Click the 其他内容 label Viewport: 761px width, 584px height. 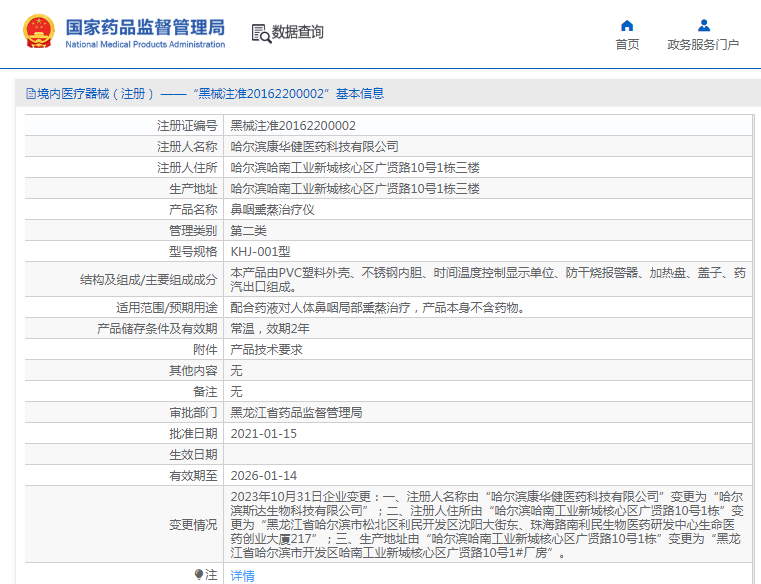point(193,371)
